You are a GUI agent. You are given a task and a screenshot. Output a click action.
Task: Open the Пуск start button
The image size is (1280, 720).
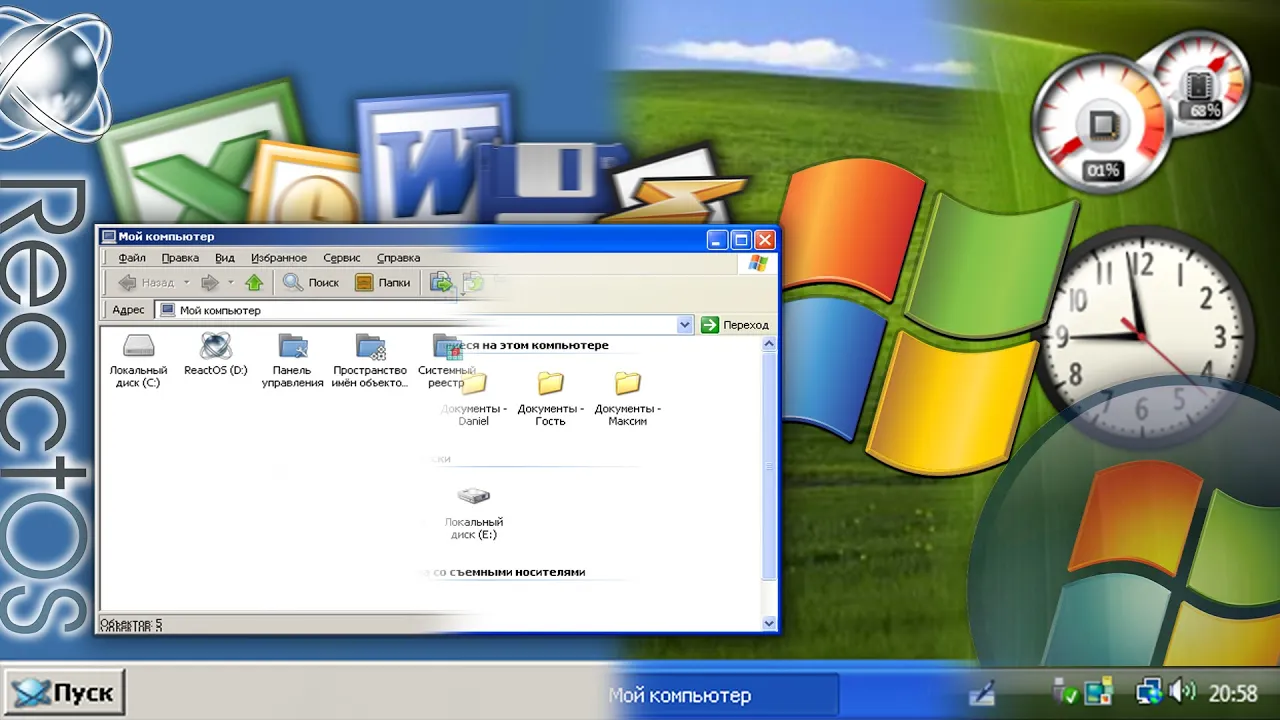coord(65,692)
